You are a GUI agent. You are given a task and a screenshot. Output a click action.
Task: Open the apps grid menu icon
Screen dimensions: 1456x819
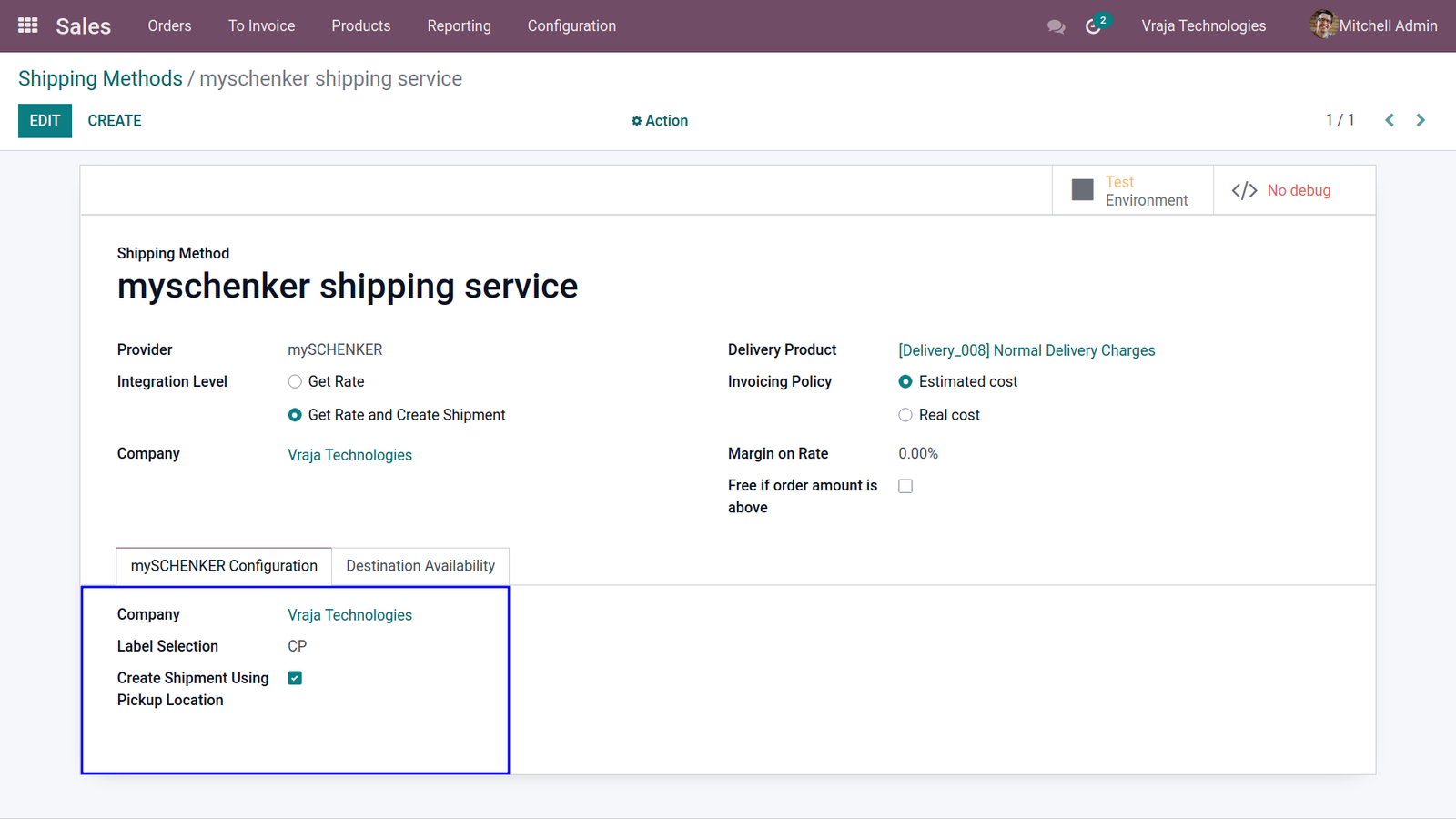[27, 25]
